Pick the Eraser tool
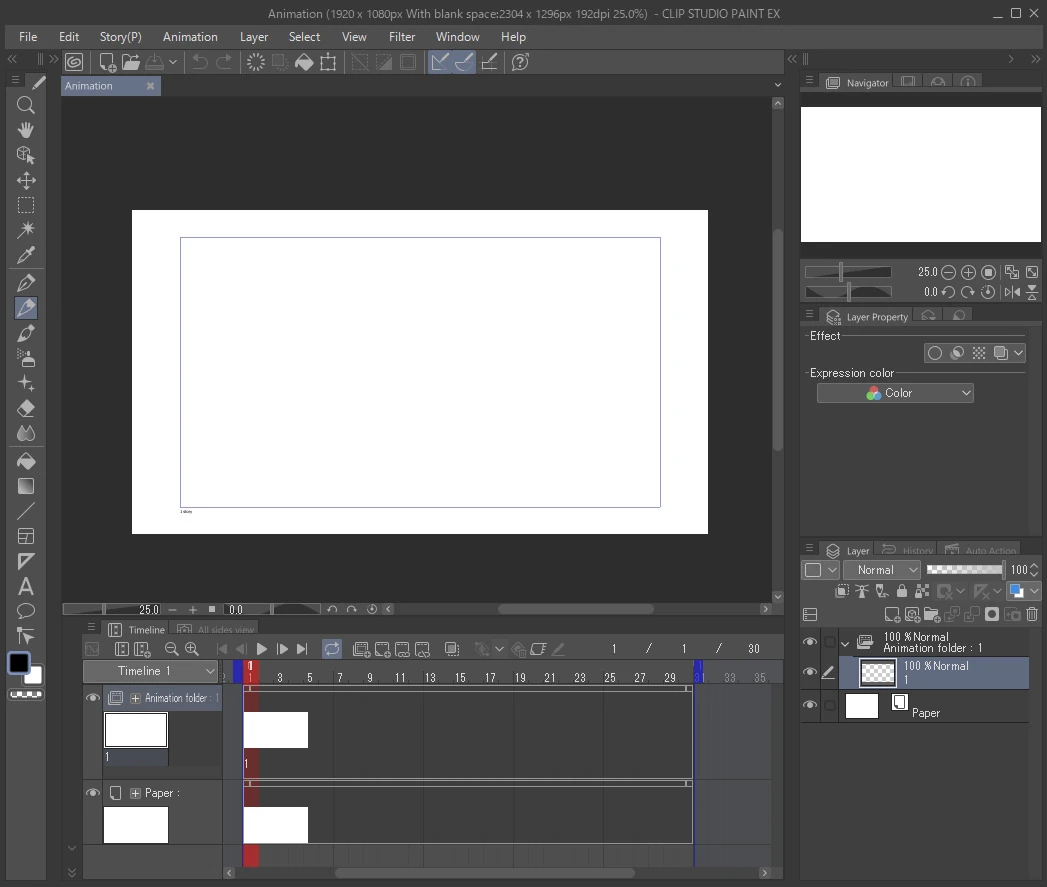This screenshot has width=1047, height=887. [x=26, y=408]
